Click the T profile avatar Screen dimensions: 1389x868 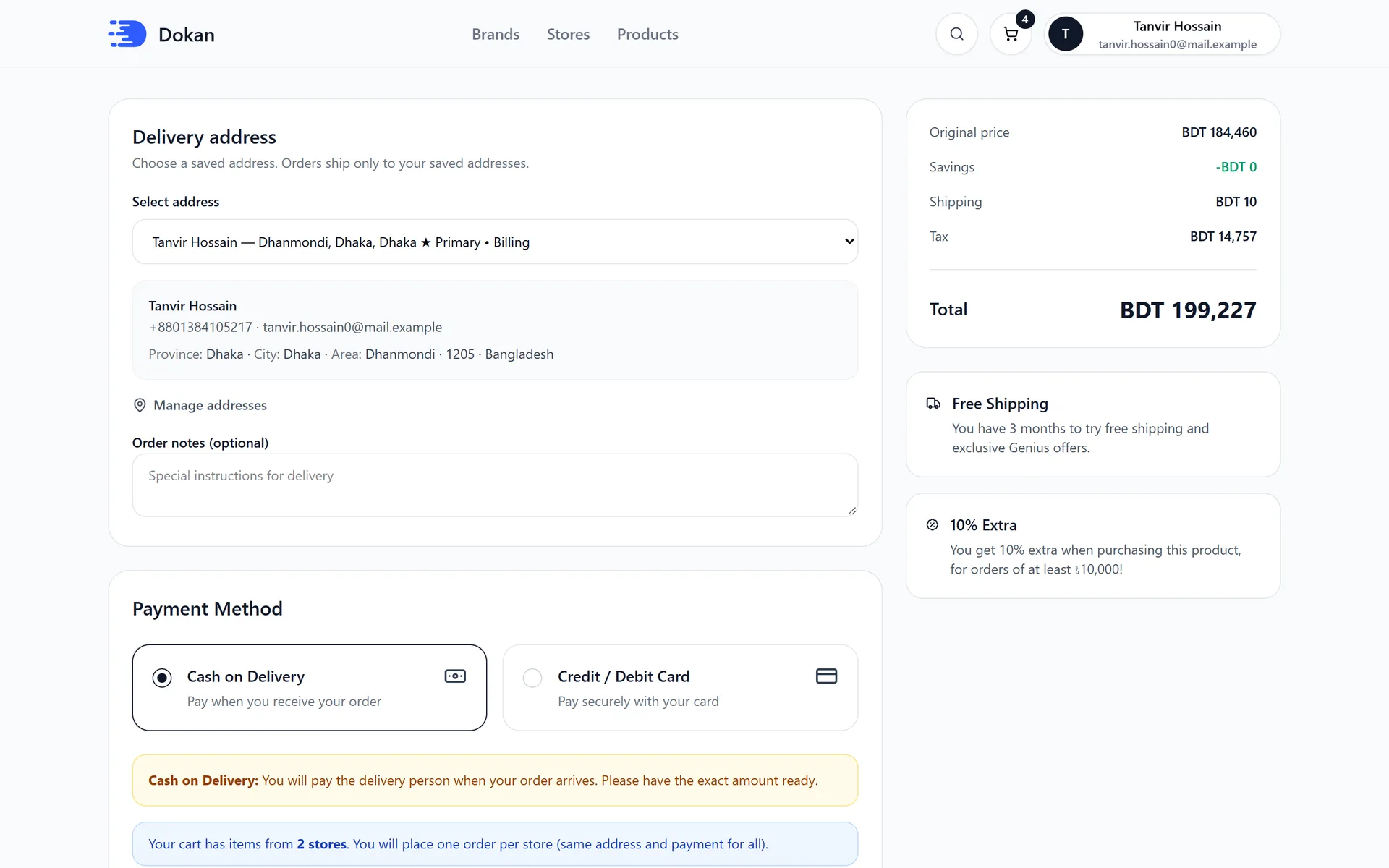pyautogui.click(x=1066, y=34)
